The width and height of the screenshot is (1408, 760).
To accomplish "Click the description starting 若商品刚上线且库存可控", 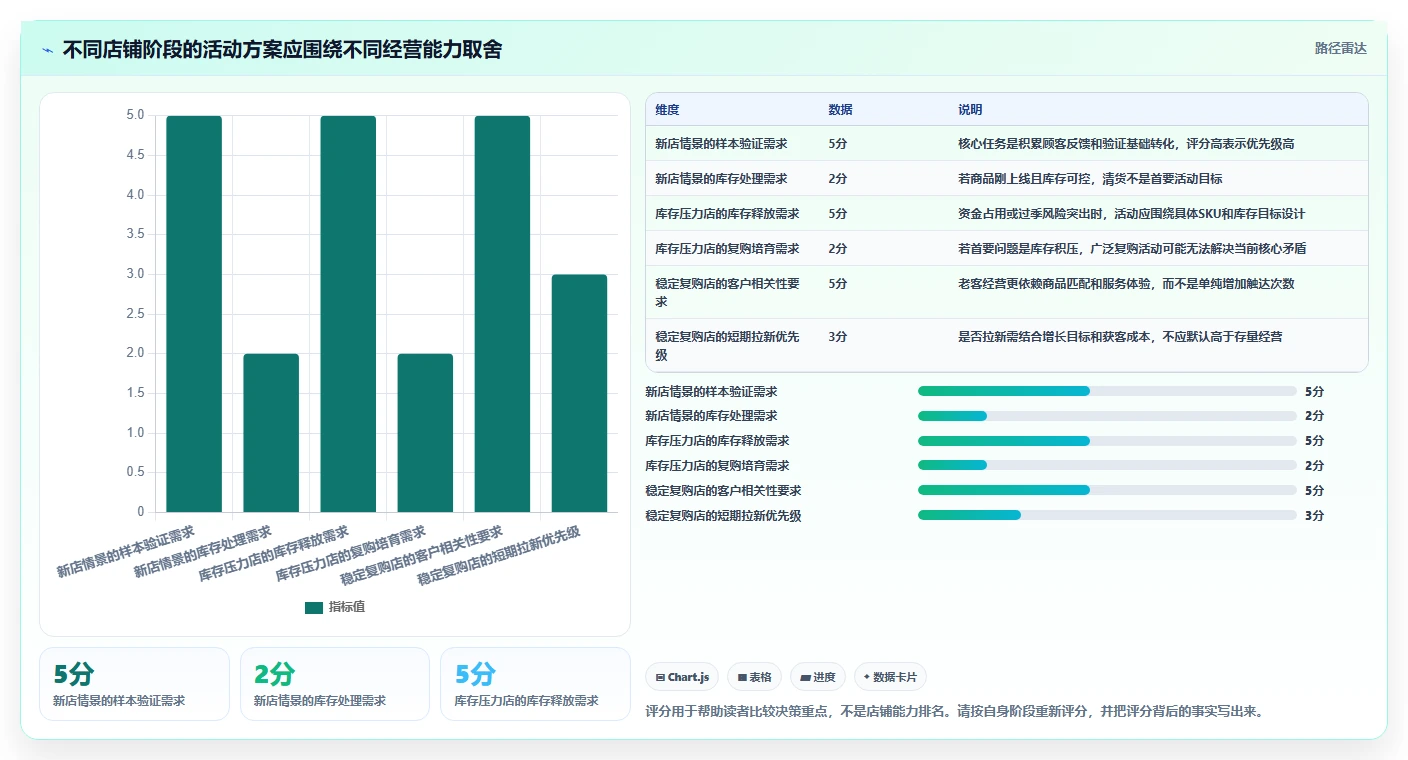I will 1090,179.
